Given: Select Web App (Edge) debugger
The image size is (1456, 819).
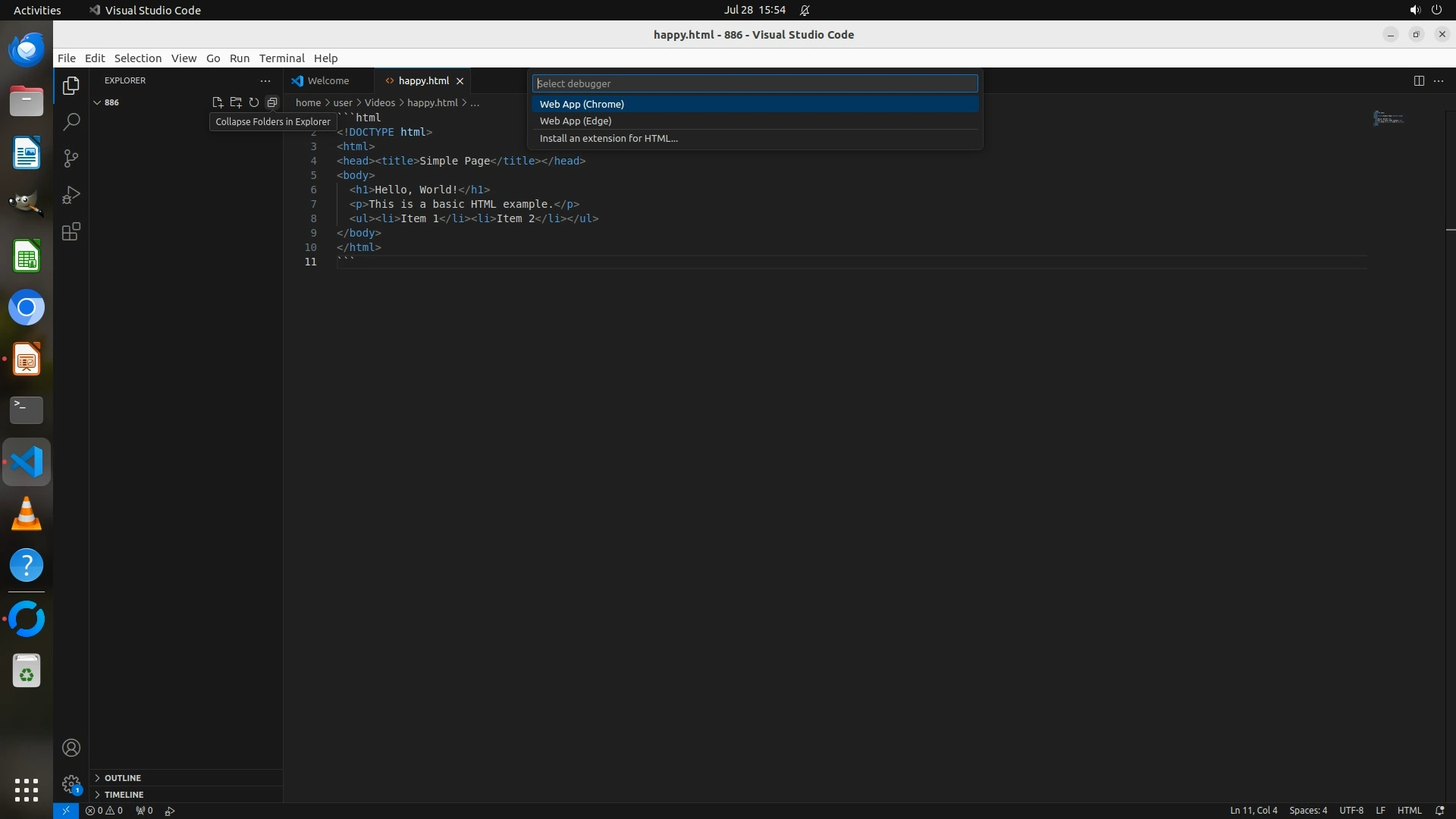Looking at the screenshot, I should point(576,121).
